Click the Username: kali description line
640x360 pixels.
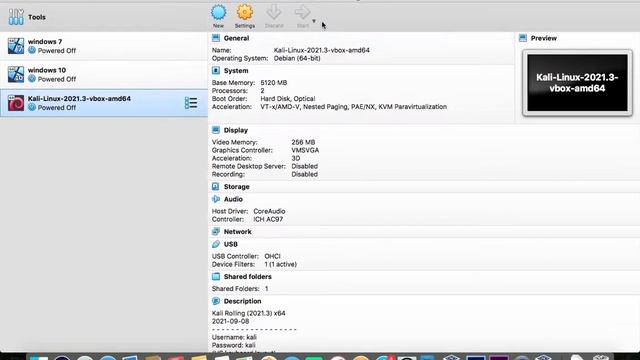pyautogui.click(x=234, y=337)
